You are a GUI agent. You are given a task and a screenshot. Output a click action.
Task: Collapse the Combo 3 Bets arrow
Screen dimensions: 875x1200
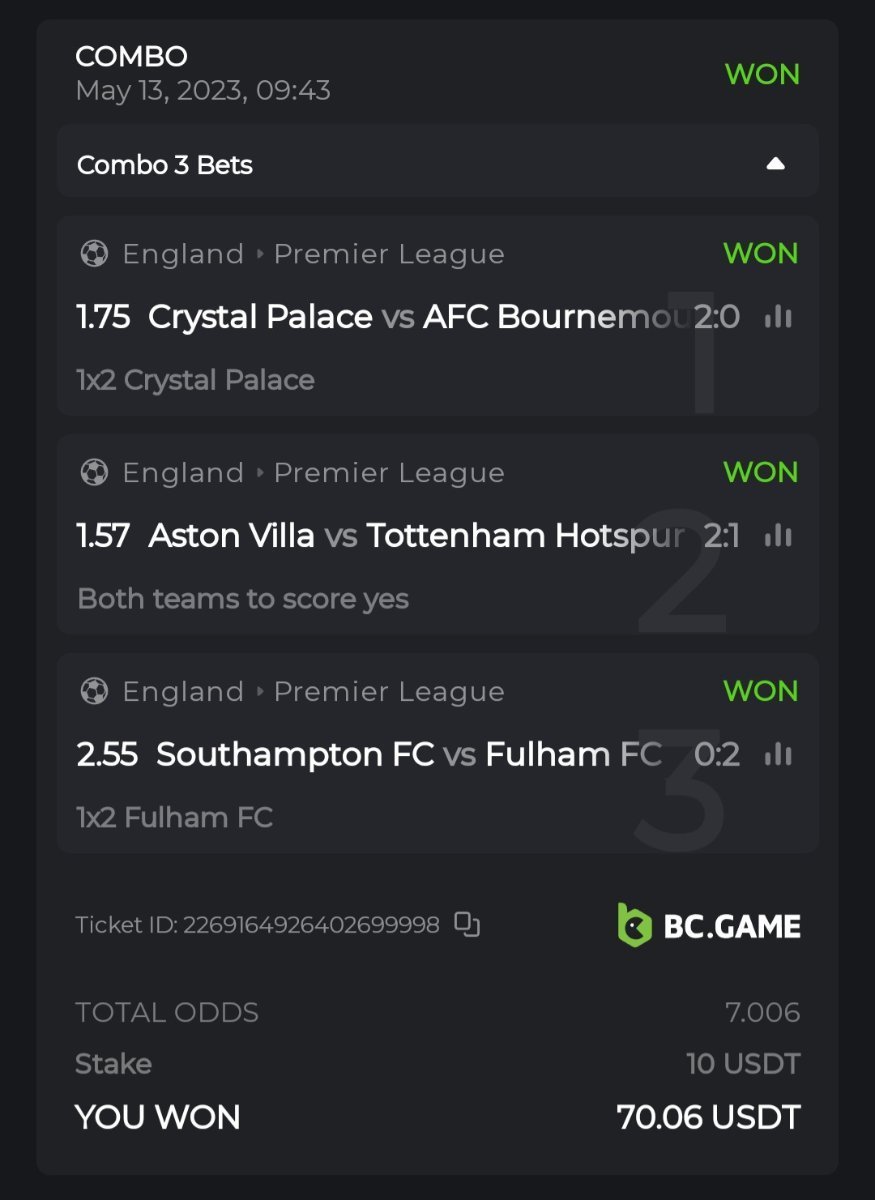click(x=775, y=164)
